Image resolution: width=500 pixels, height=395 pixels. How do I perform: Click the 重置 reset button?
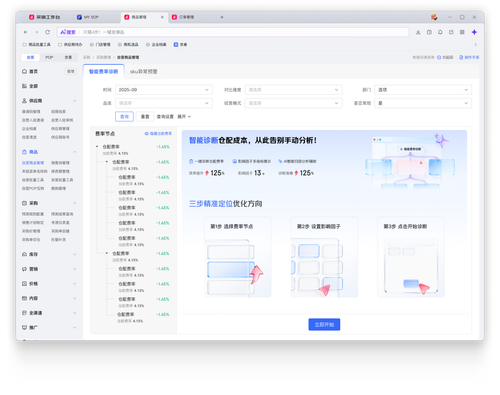click(x=145, y=117)
